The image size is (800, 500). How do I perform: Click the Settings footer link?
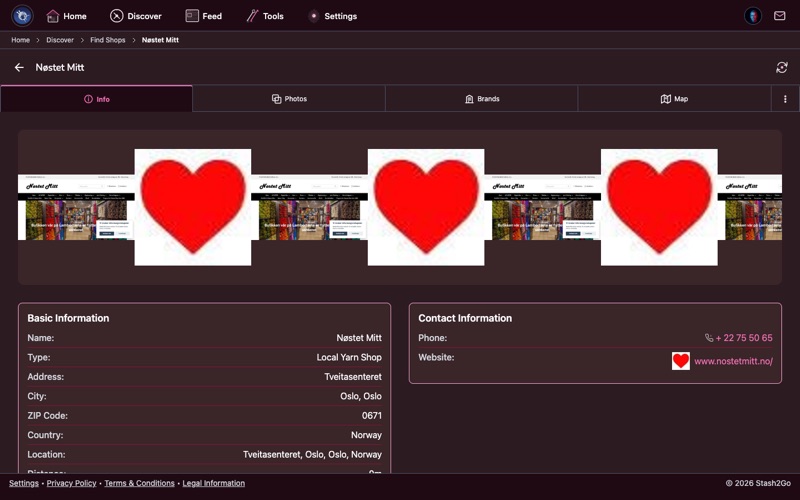(23, 483)
